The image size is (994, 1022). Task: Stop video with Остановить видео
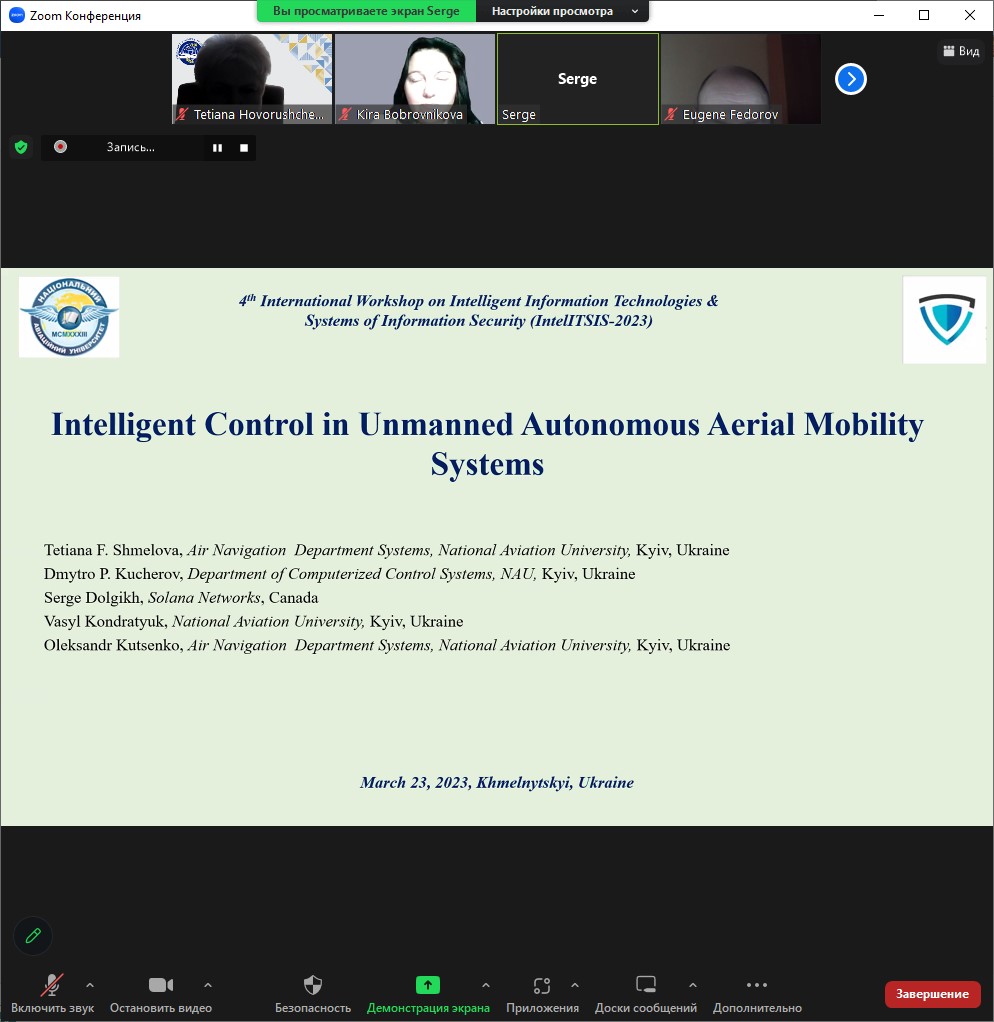pyautogui.click(x=161, y=985)
